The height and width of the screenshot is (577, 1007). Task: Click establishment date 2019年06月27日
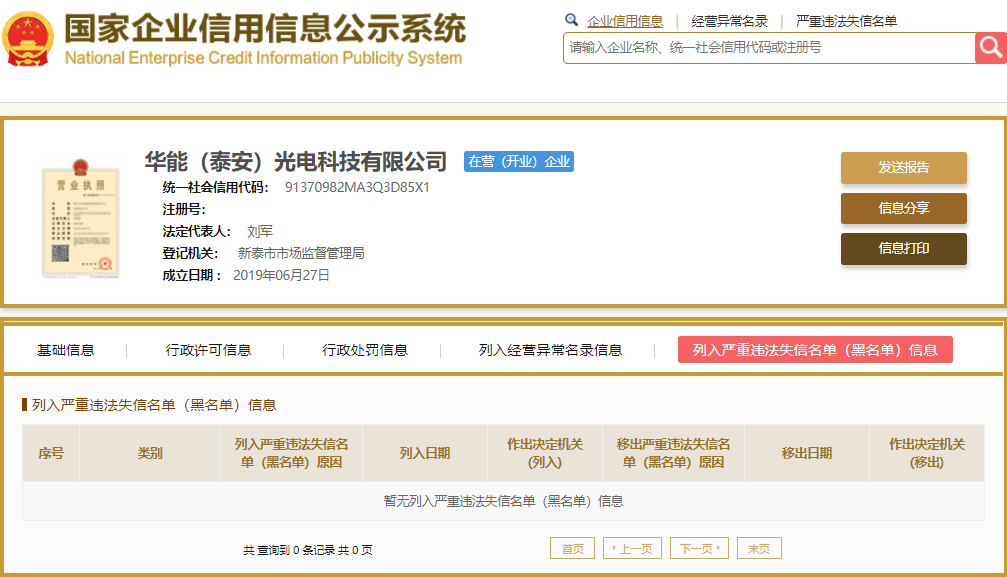point(281,275)
